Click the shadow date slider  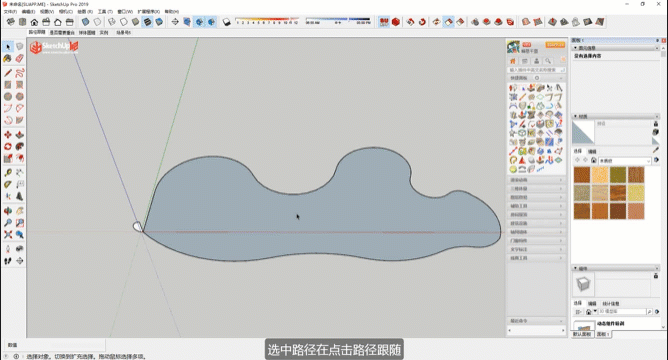point(267,21)
